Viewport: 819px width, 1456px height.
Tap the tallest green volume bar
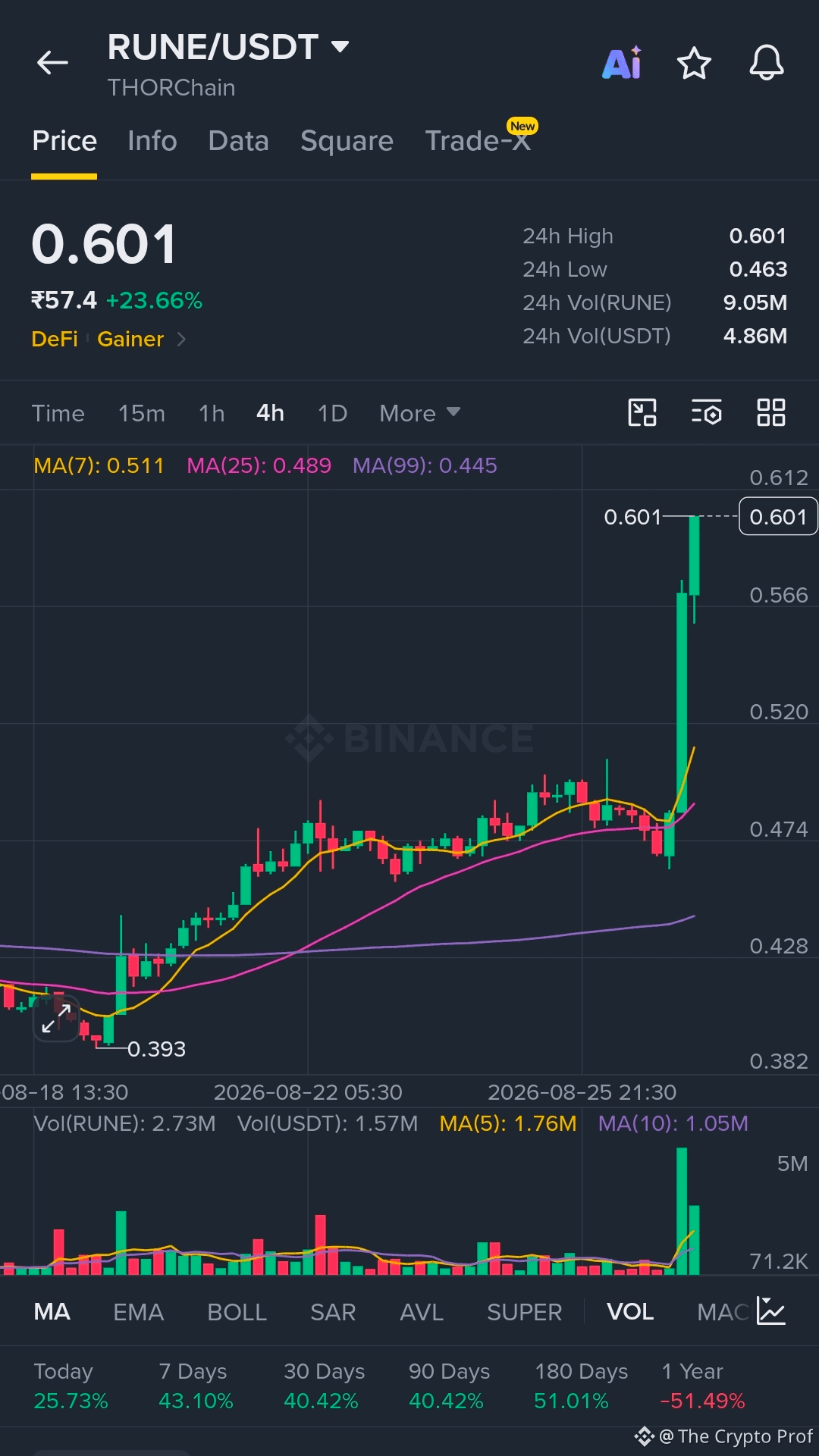coord(682,1210)
